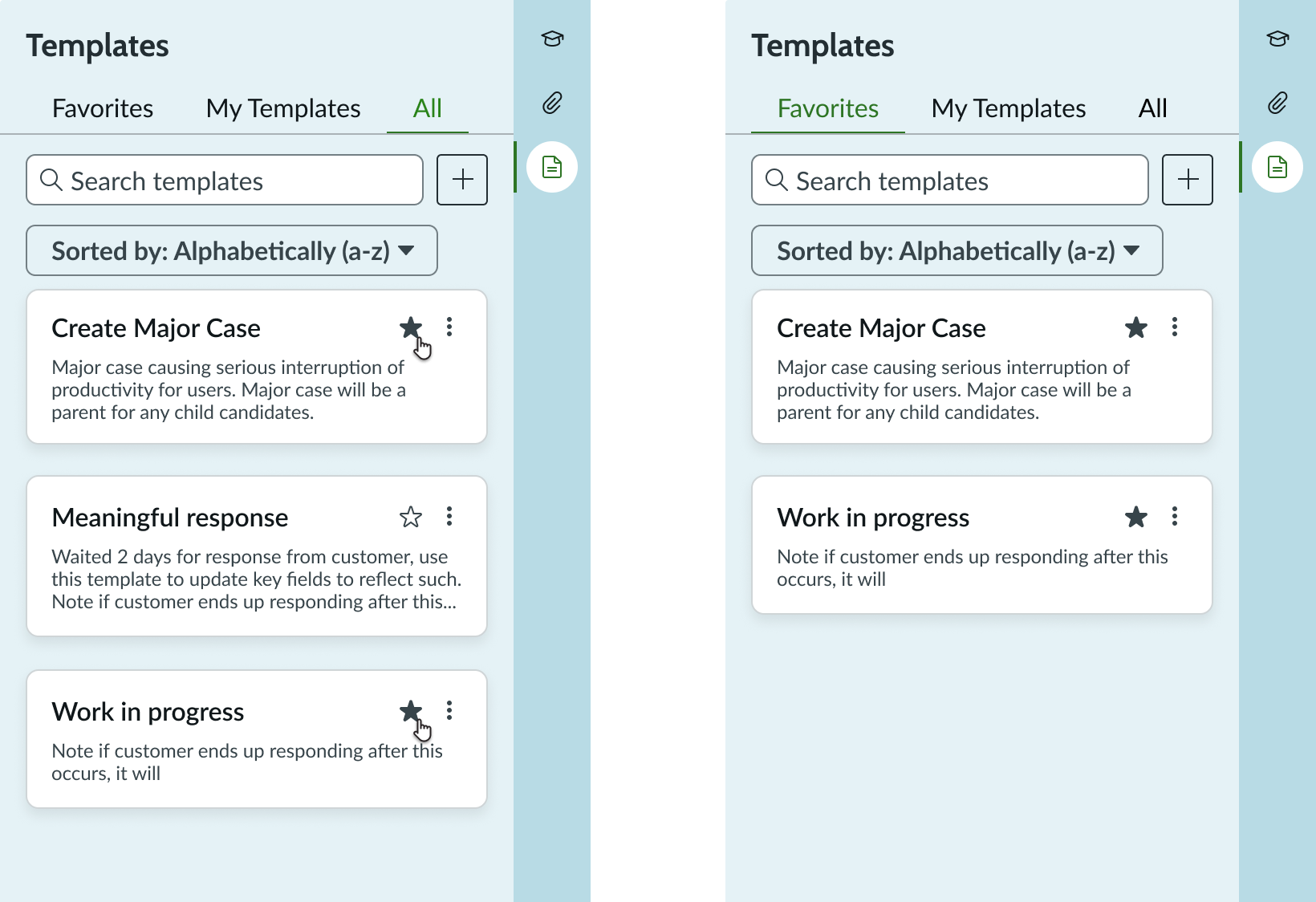This screenshot has width=1316, height=902.
Task: Open Favorites tab in left panel
Action: (103, 108)
